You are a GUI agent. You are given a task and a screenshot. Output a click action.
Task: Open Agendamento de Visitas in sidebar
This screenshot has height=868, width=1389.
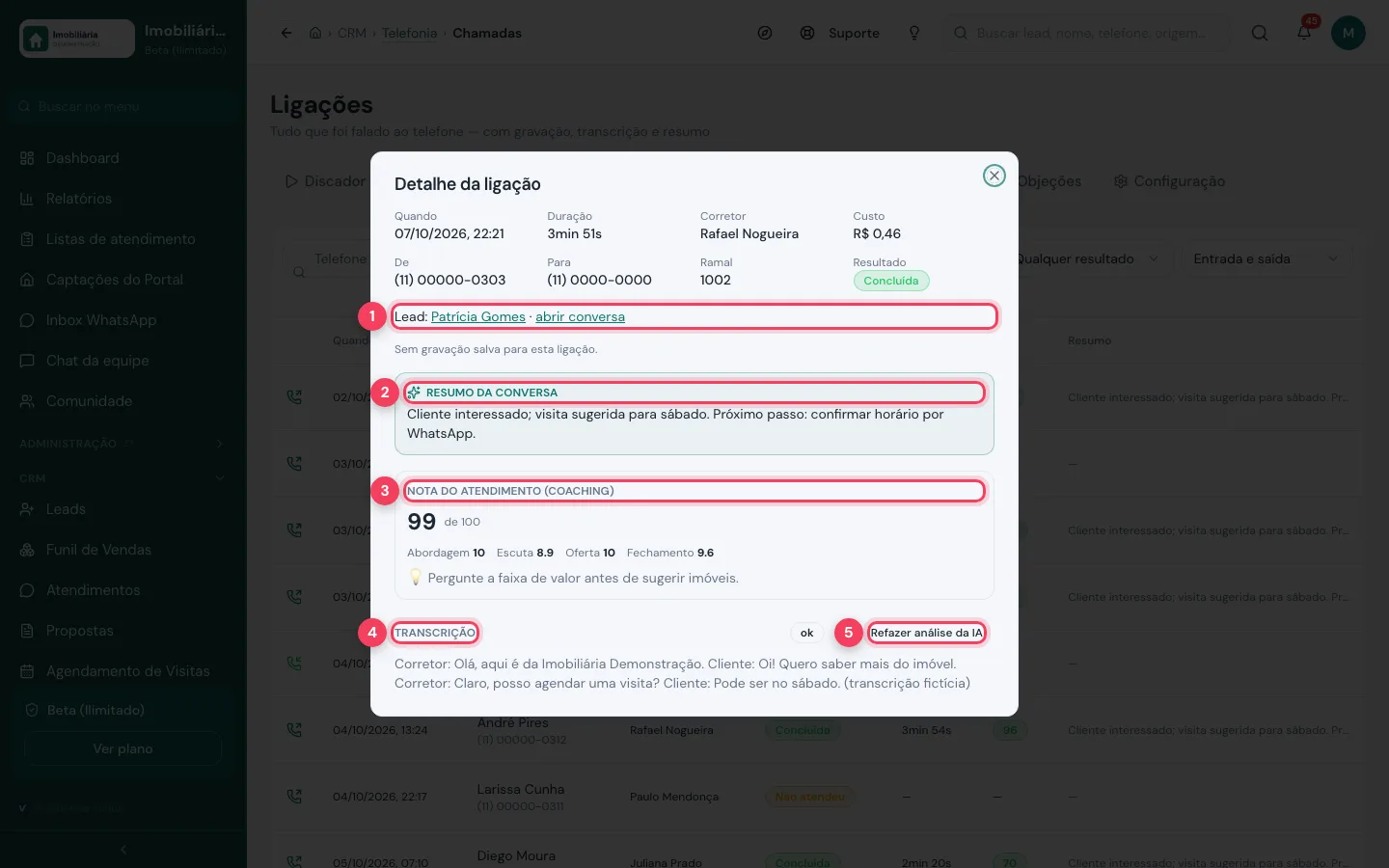pos(123,671)
